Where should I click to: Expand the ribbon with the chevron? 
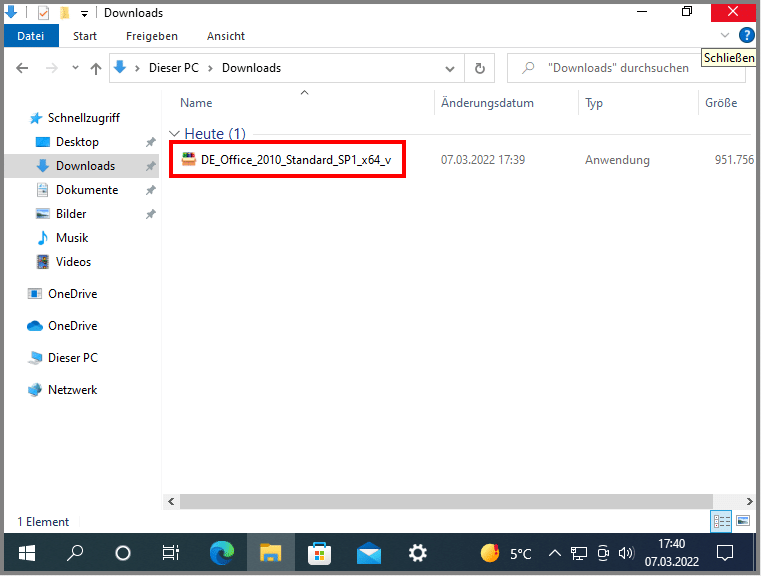[725, 35]
